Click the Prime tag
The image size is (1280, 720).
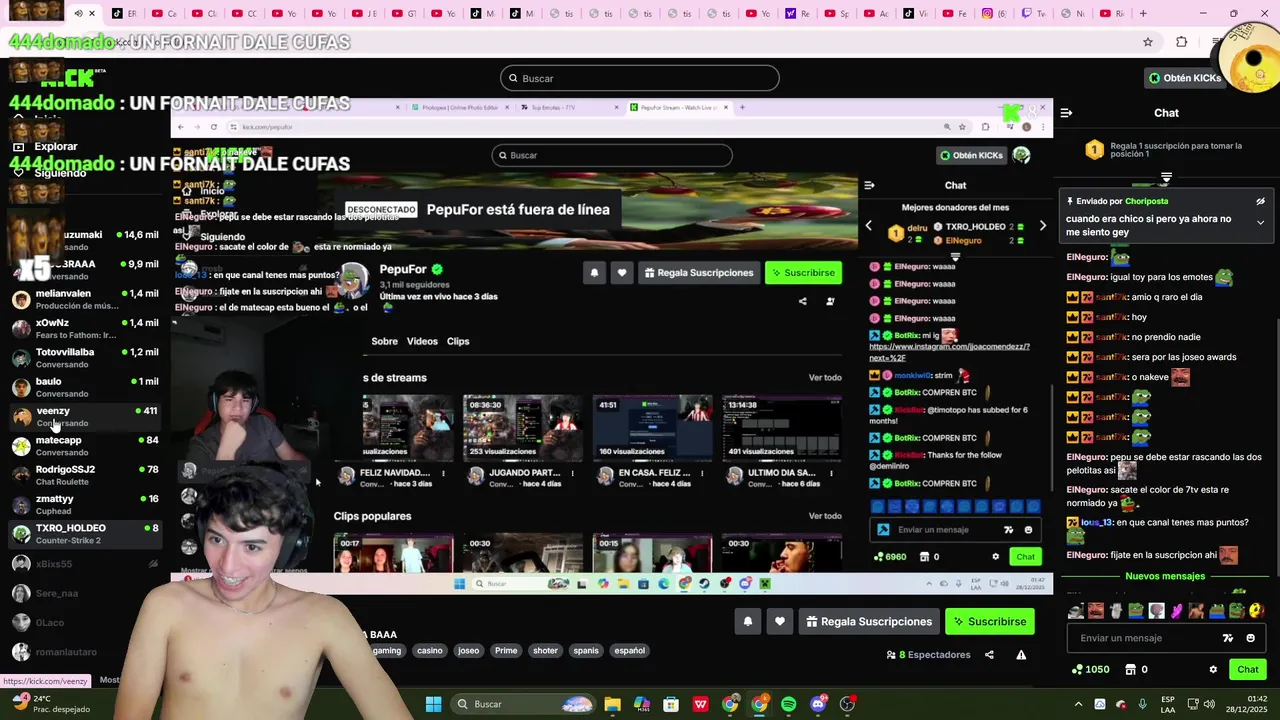click(506, 651)
